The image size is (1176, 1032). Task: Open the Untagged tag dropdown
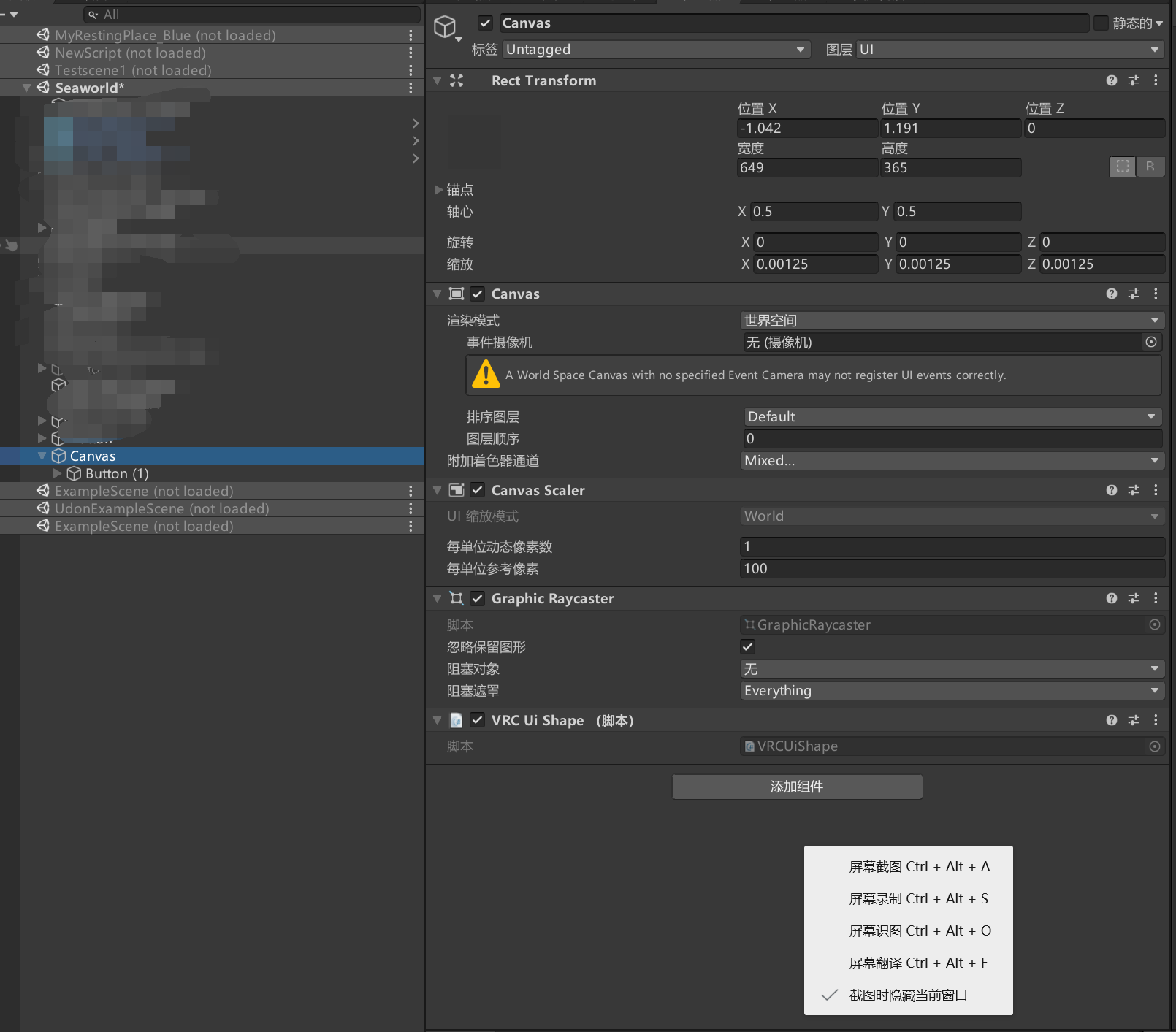coord(657,50)
